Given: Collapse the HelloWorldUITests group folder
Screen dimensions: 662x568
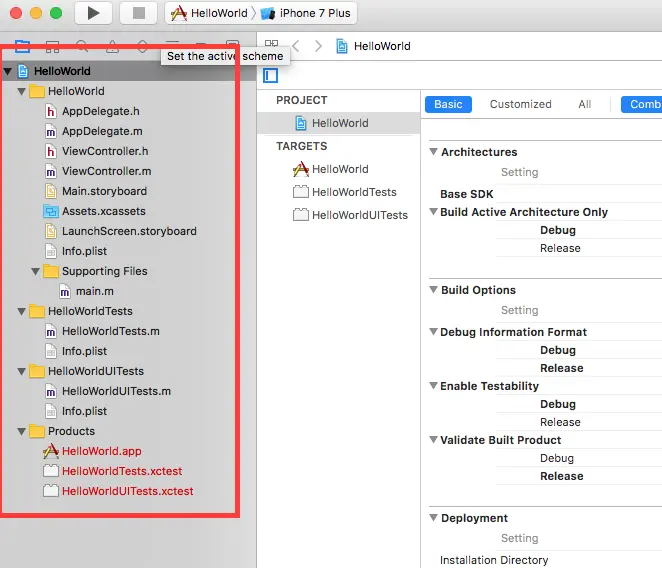Looking at the screenshot, I should pyautogui.click(x=22, y=371).
